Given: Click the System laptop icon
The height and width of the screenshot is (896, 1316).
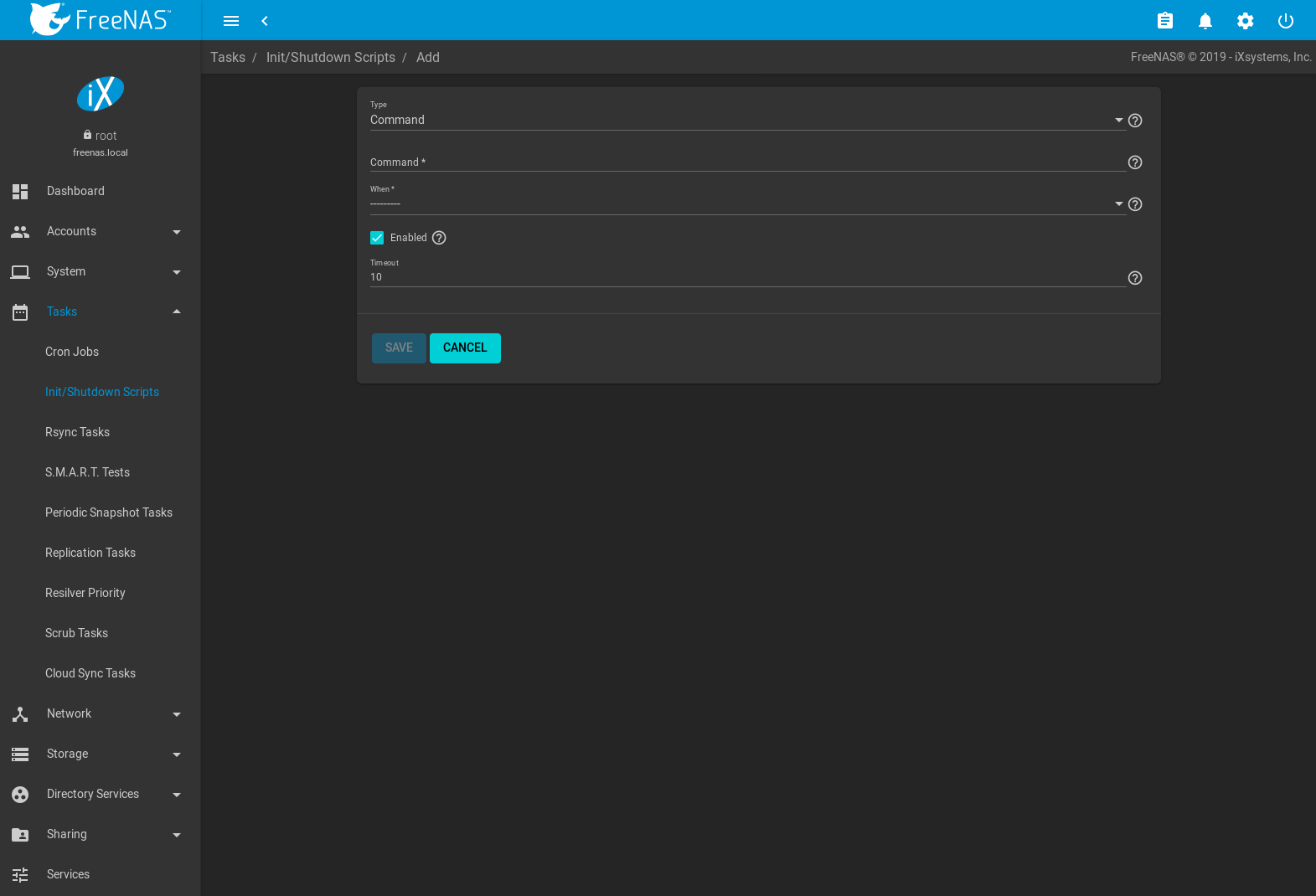Looking at the screenshot, I should (x=20, y=271).
